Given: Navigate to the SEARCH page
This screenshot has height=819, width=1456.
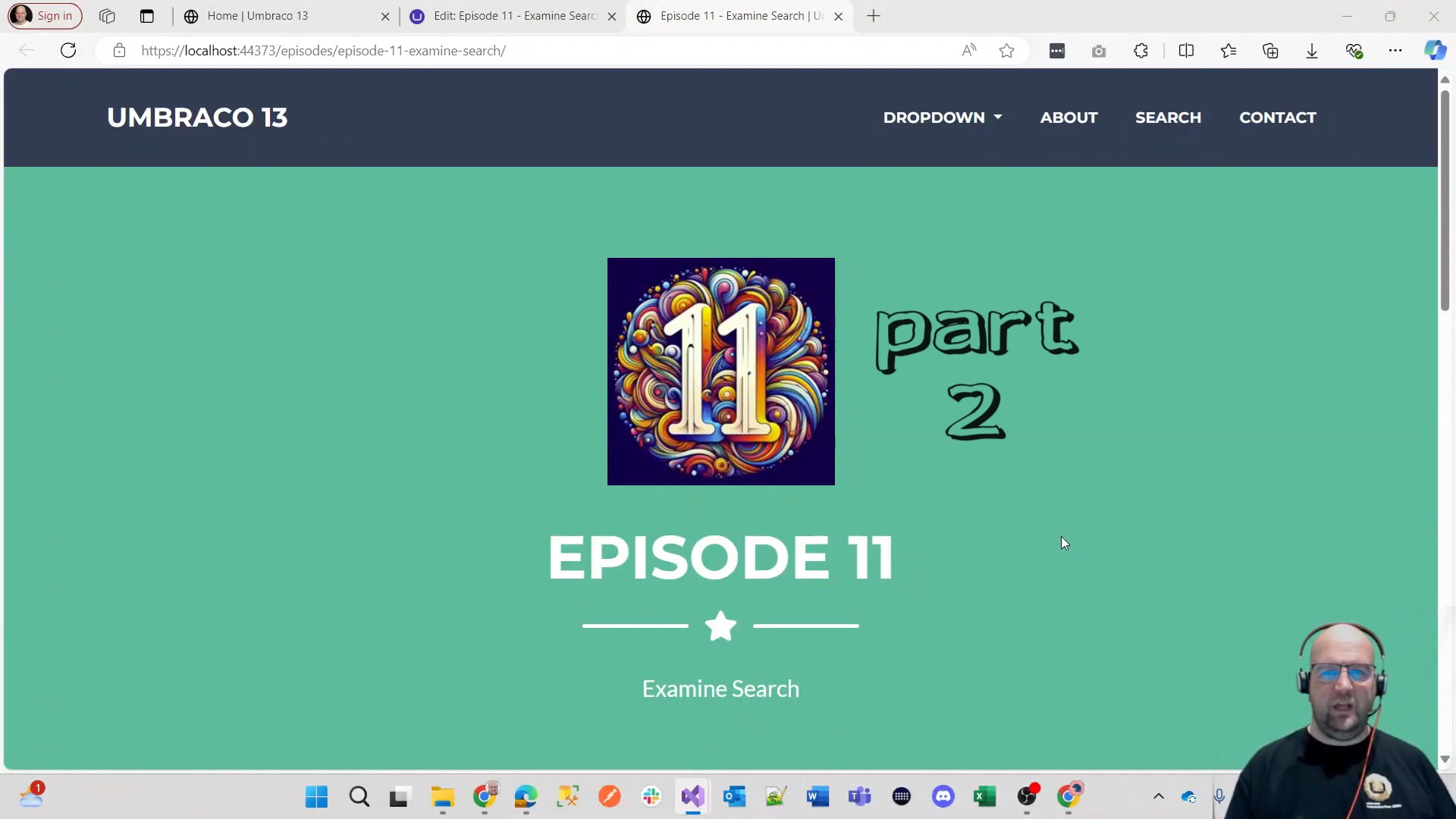Looking at the screenshot, I should coord(1168,118).
